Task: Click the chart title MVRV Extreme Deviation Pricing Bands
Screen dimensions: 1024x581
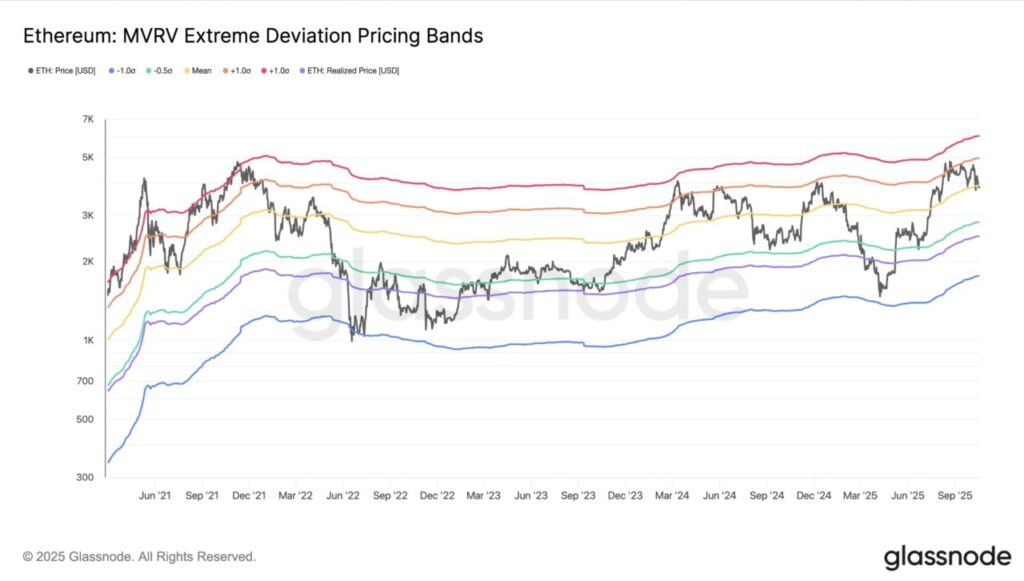Action: click(253, 36)
